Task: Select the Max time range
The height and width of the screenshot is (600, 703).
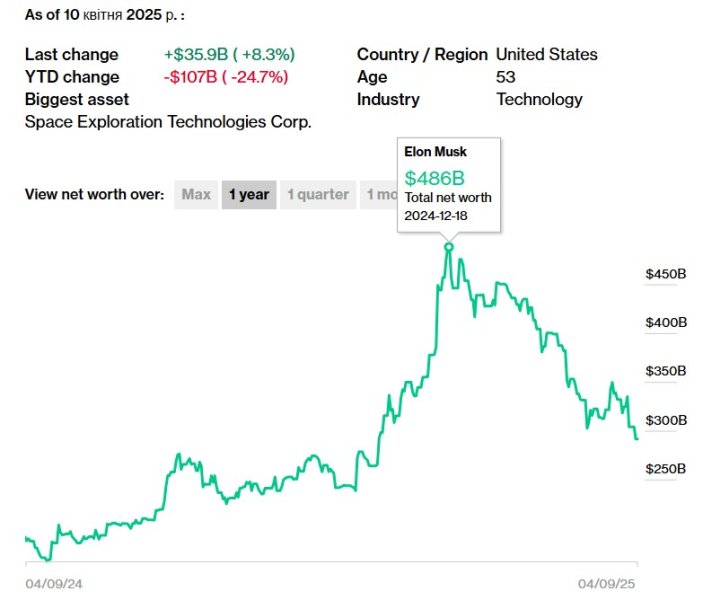Action: coord(196,195)
